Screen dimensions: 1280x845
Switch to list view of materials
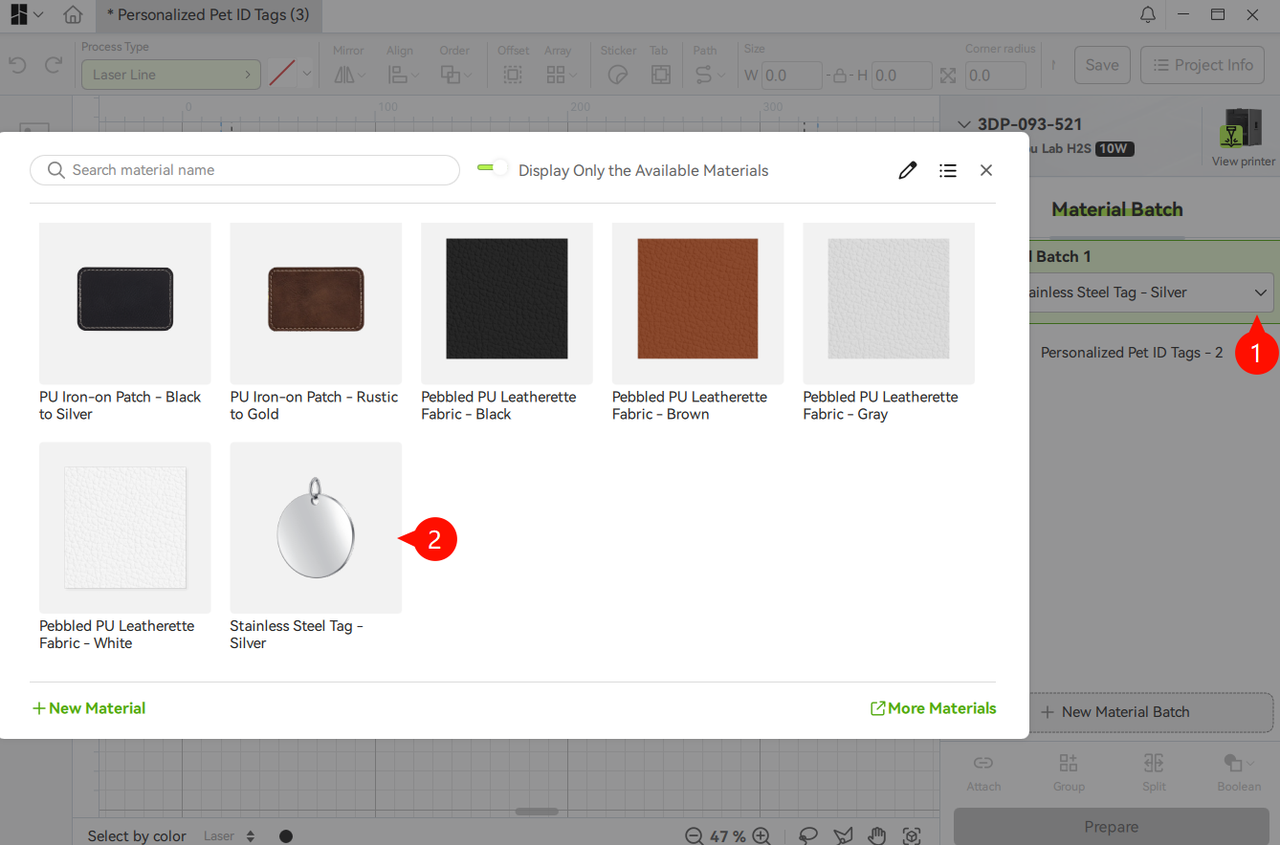tap(948, 170)
